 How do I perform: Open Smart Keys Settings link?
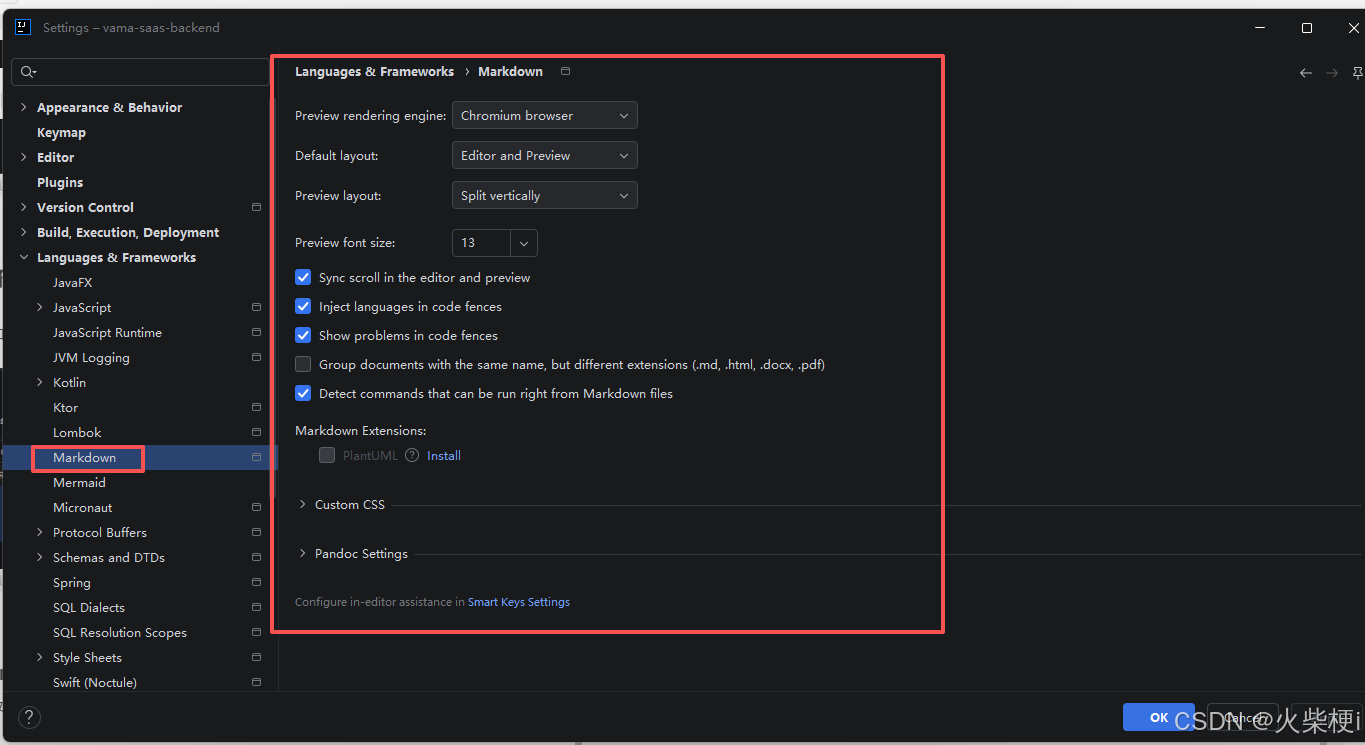[x=519, y=602]
